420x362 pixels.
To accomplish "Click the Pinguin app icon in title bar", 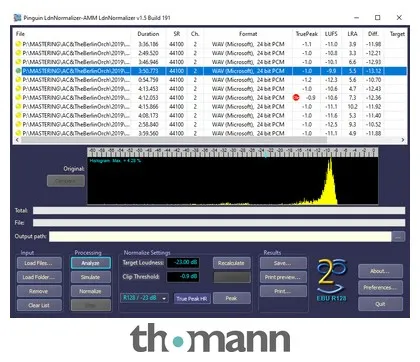I will [17, 18].
